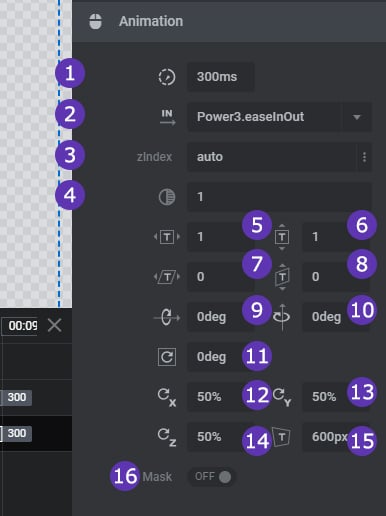Click the mouse icon beside Animation header
The image size is (386, 516).
(96, 22)
